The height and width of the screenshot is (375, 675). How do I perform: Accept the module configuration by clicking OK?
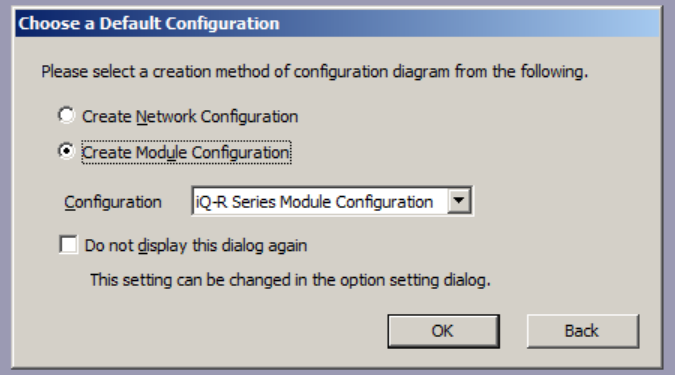(443, 331)
